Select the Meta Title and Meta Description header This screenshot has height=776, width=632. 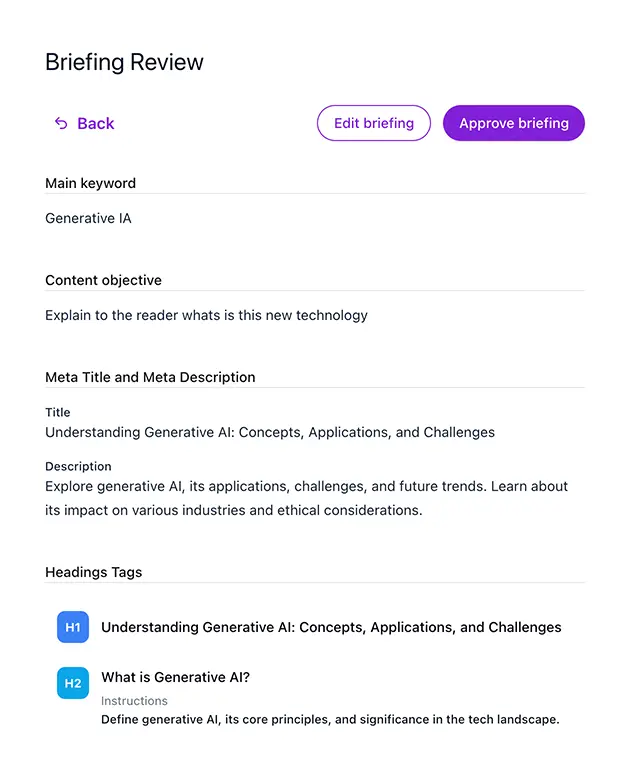[150, 377]
